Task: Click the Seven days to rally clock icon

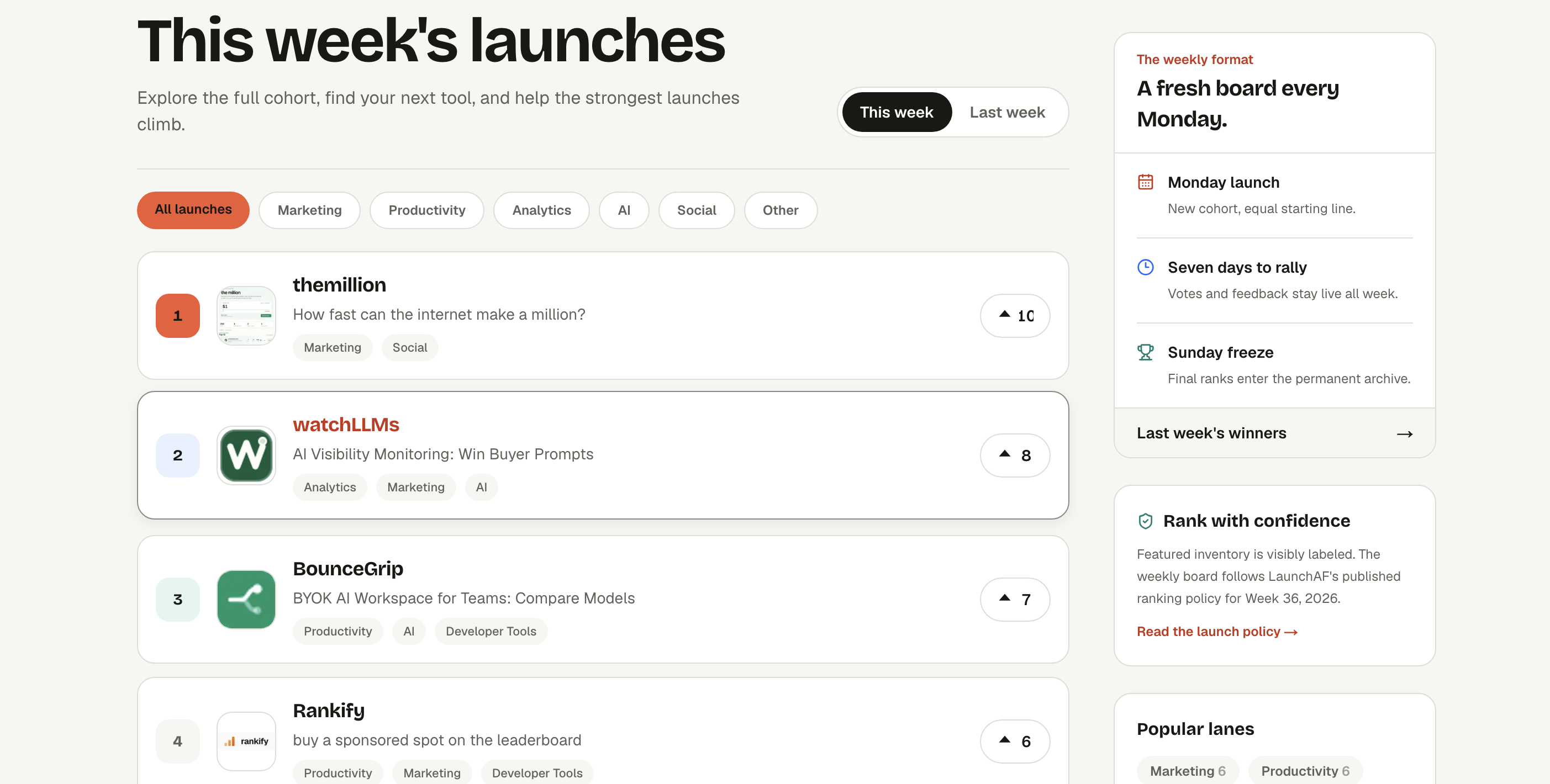Action: [1145, 267]
